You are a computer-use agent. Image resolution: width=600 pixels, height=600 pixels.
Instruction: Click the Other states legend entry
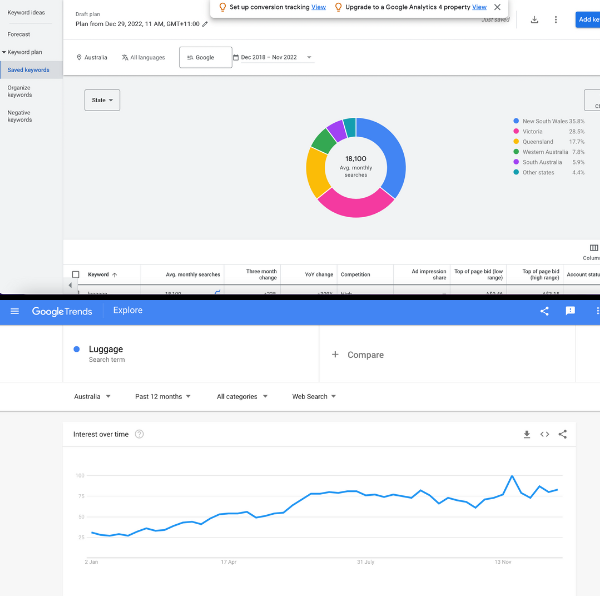(x=549, y=173)
